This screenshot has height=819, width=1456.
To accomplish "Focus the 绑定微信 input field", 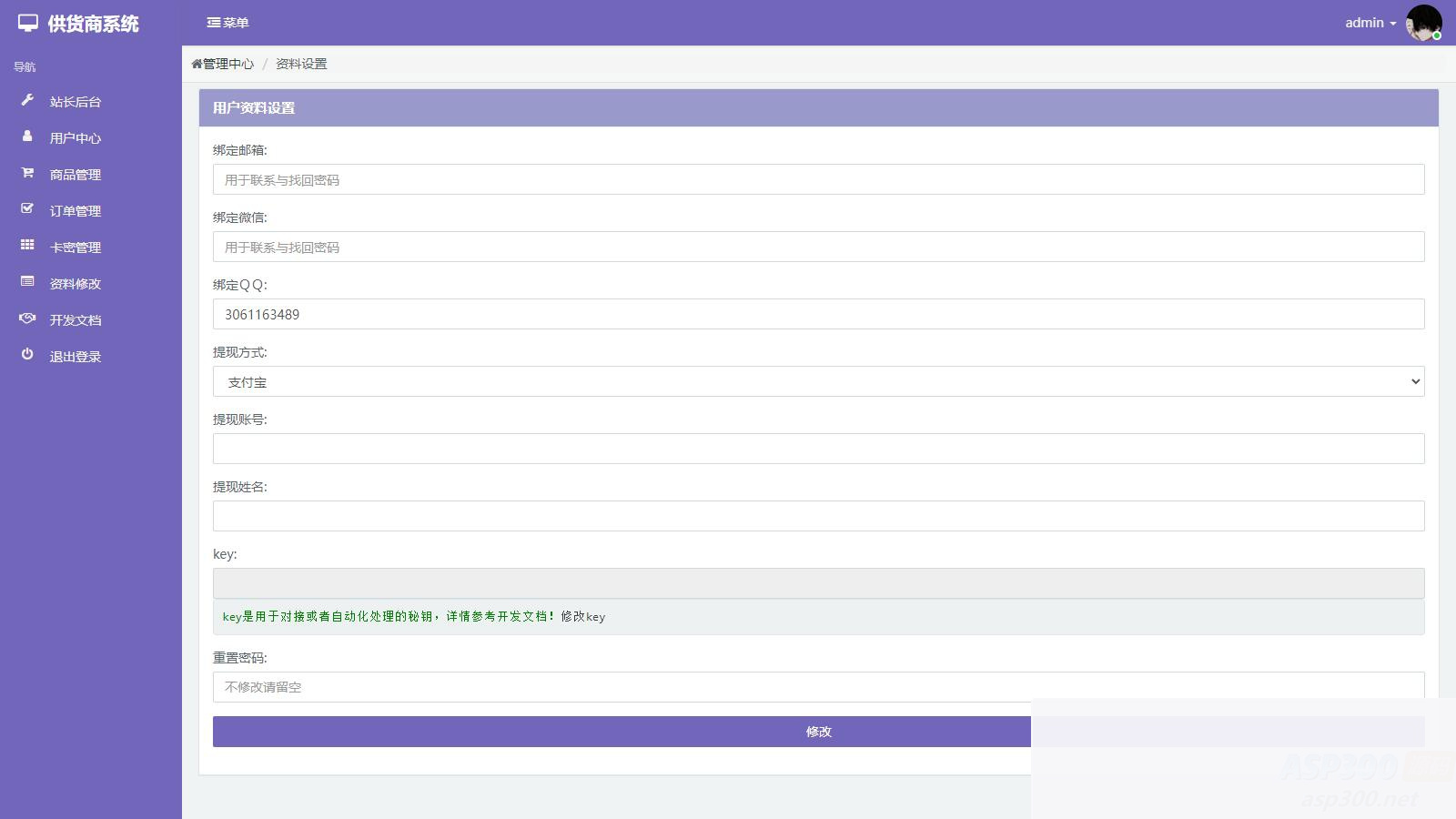I will [x=818, y=247].
